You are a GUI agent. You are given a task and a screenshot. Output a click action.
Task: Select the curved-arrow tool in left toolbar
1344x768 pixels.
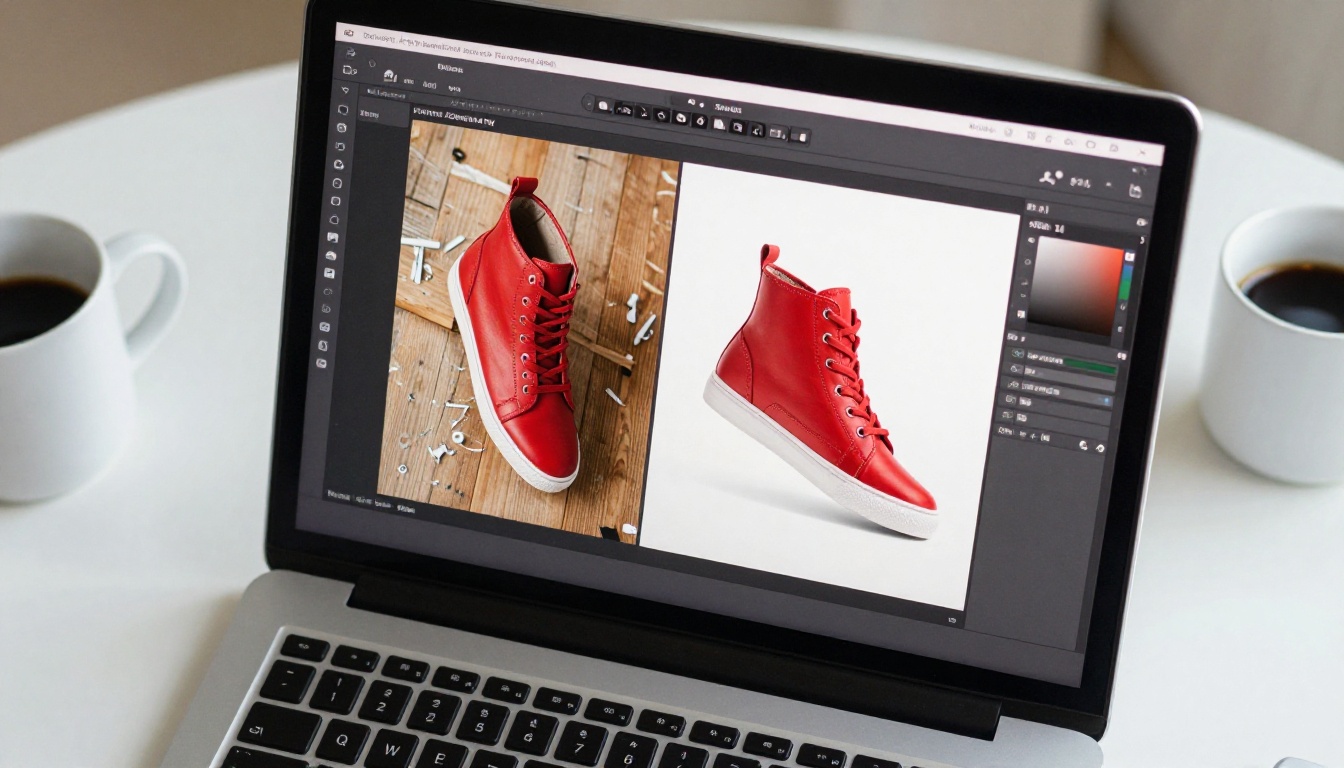pos(340,146)
